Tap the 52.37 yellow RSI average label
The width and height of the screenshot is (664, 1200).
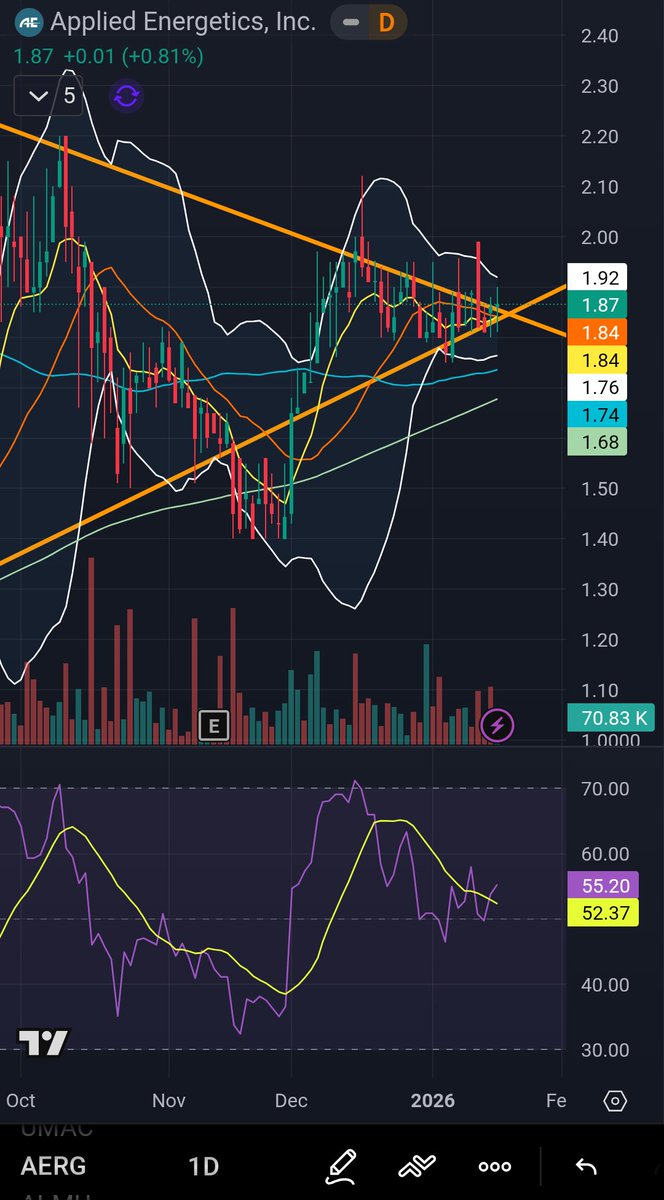pos(603,912)
